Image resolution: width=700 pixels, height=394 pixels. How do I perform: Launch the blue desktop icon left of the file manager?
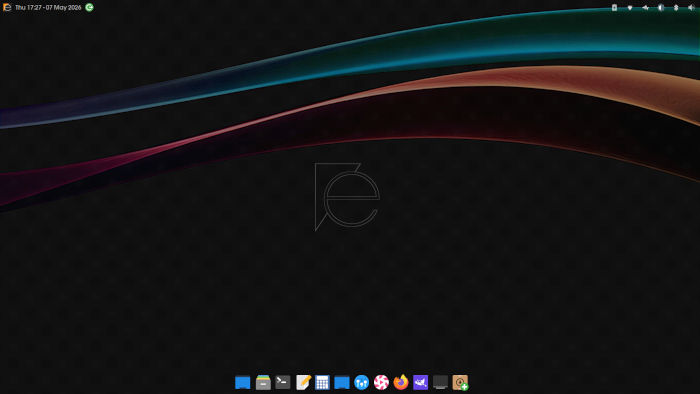pos(242,382)
